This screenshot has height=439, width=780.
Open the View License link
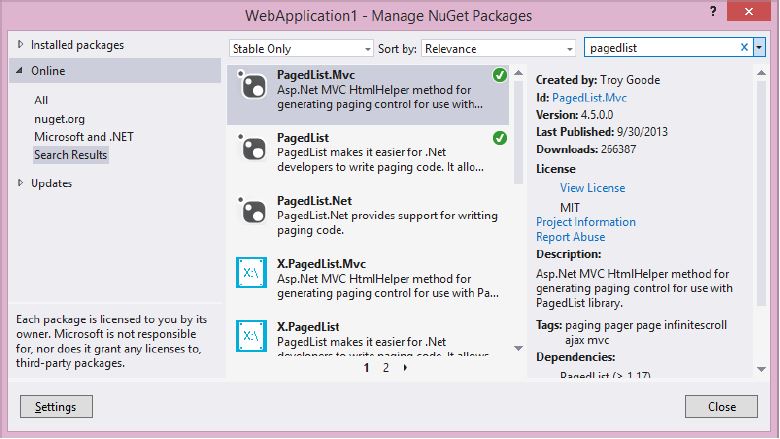tap(592, 188)
